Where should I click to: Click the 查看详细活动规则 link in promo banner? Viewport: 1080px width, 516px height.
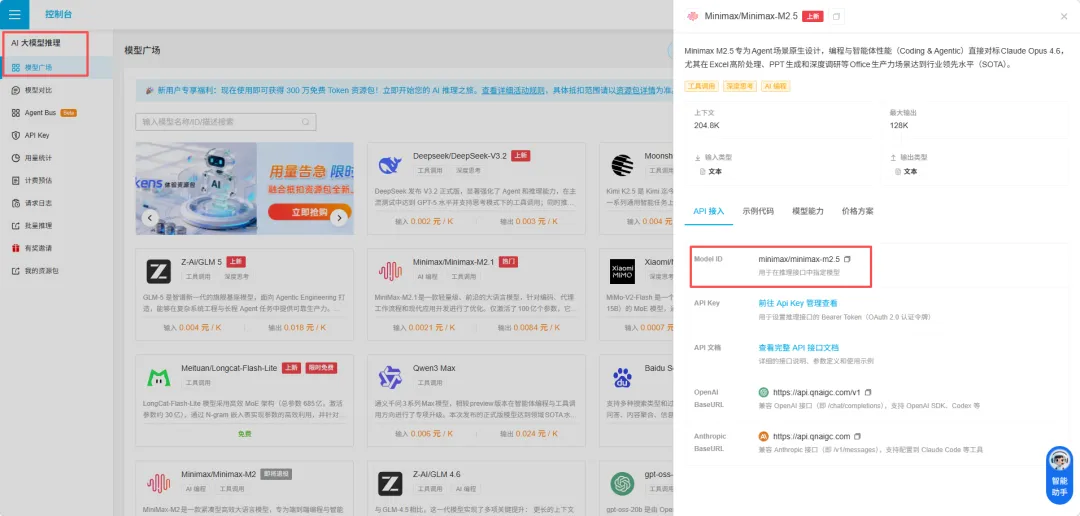[513, 90]
